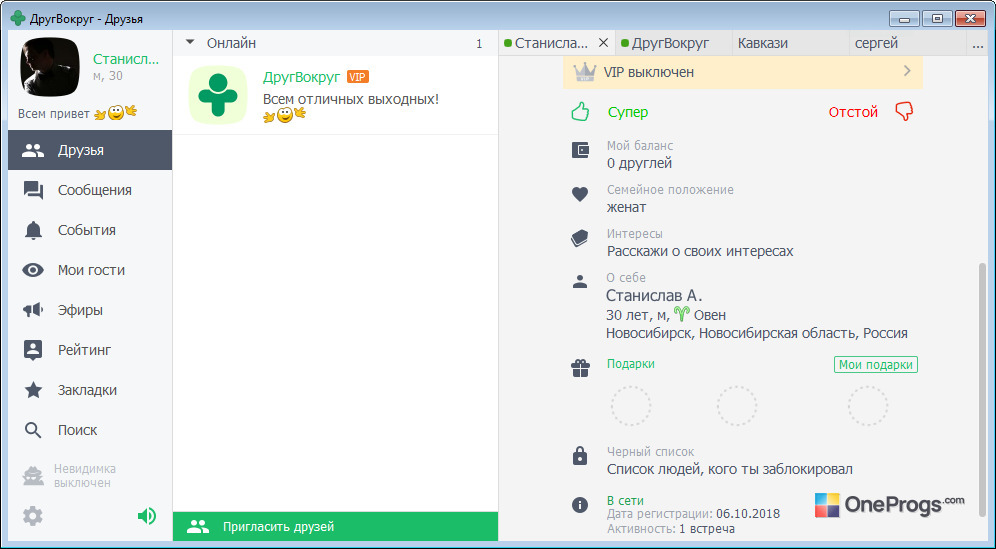Open the ДругВокруг contact avatar

(218, 95)
